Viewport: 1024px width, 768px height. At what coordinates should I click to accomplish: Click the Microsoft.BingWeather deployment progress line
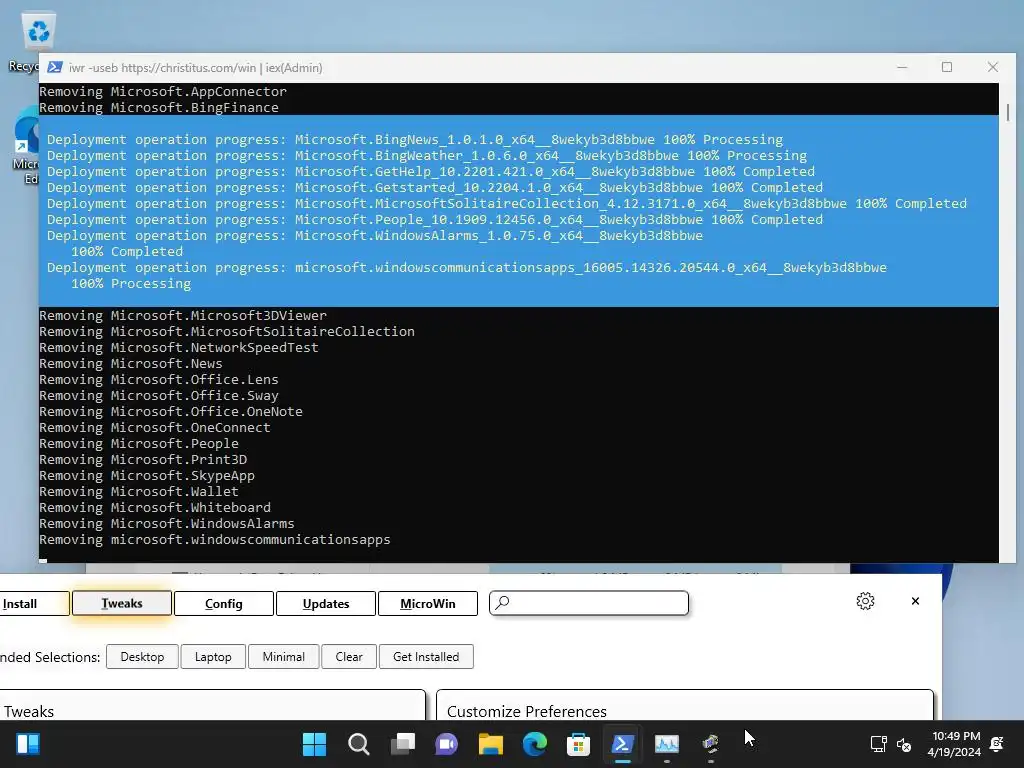[426, 155]
